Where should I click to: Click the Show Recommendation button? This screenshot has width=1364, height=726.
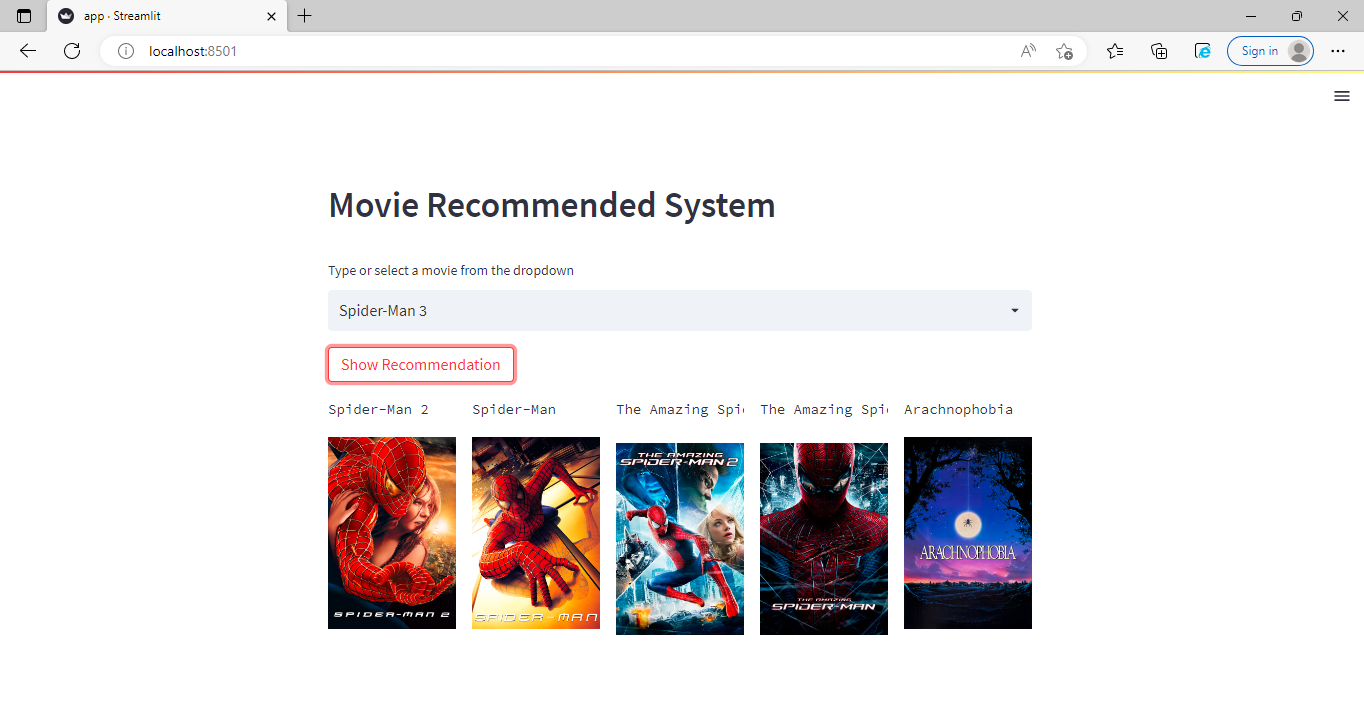pos(420,364)
